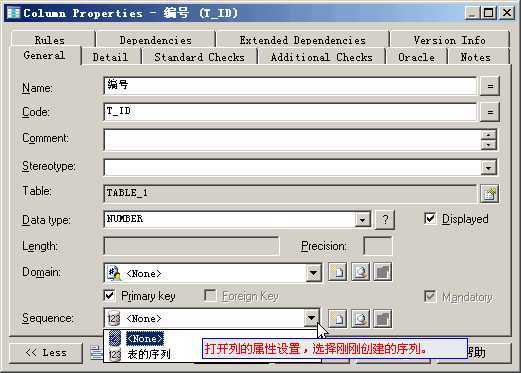This screenshot has height=373, width=521.
Task: Create a new sequence with the Sequence icon
Action: tap(337, 319)
